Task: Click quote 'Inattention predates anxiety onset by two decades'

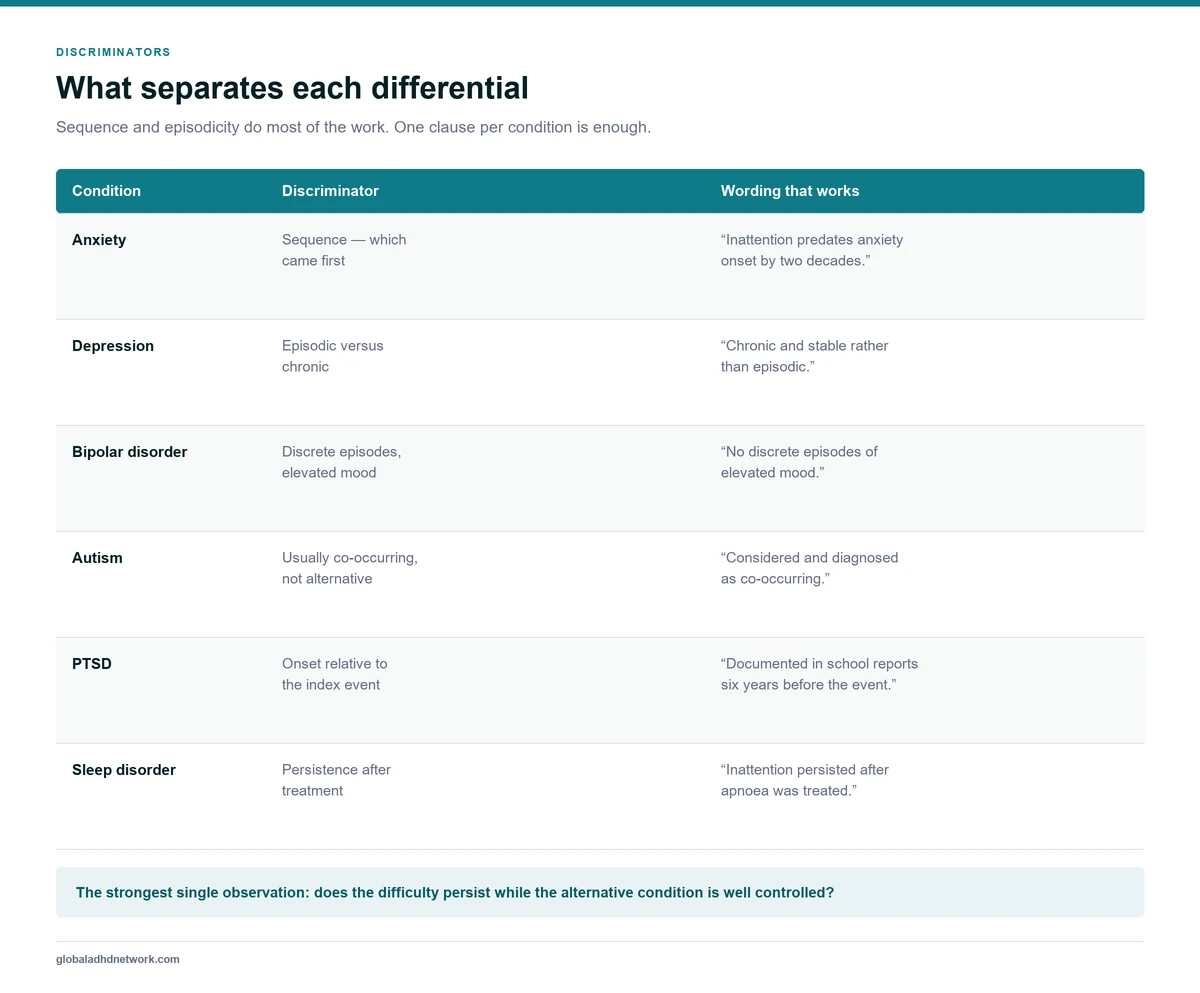Action: pos(812,250)
